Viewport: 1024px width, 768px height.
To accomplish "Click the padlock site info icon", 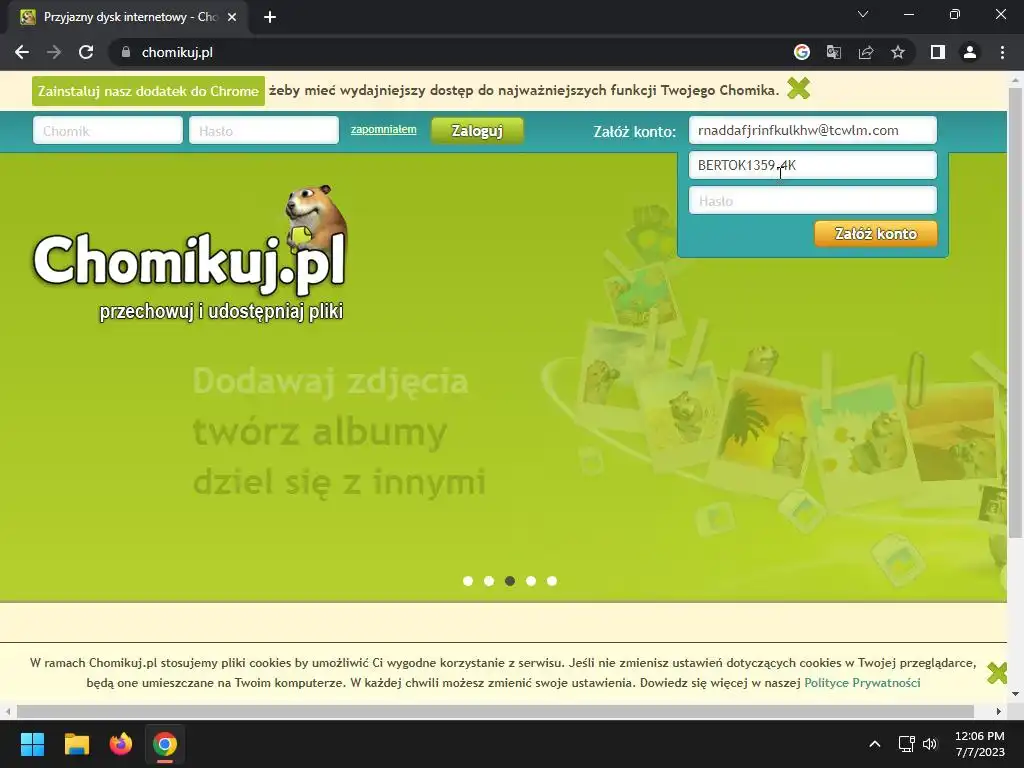I will (x=126, y=52).
